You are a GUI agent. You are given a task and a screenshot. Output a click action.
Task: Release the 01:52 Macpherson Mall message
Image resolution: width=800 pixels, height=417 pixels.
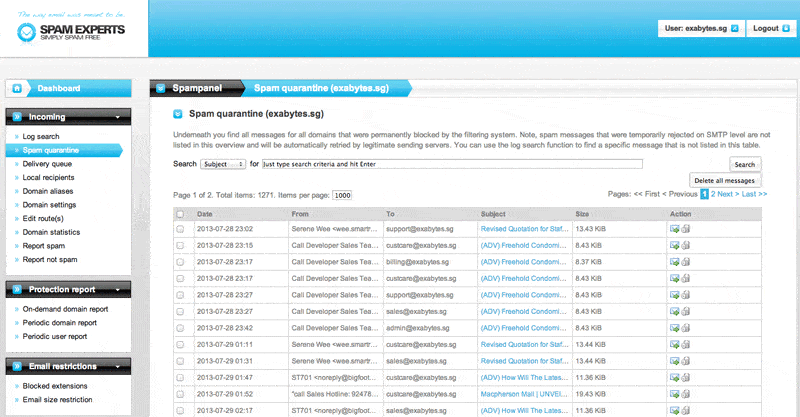[x=674, y=394]
